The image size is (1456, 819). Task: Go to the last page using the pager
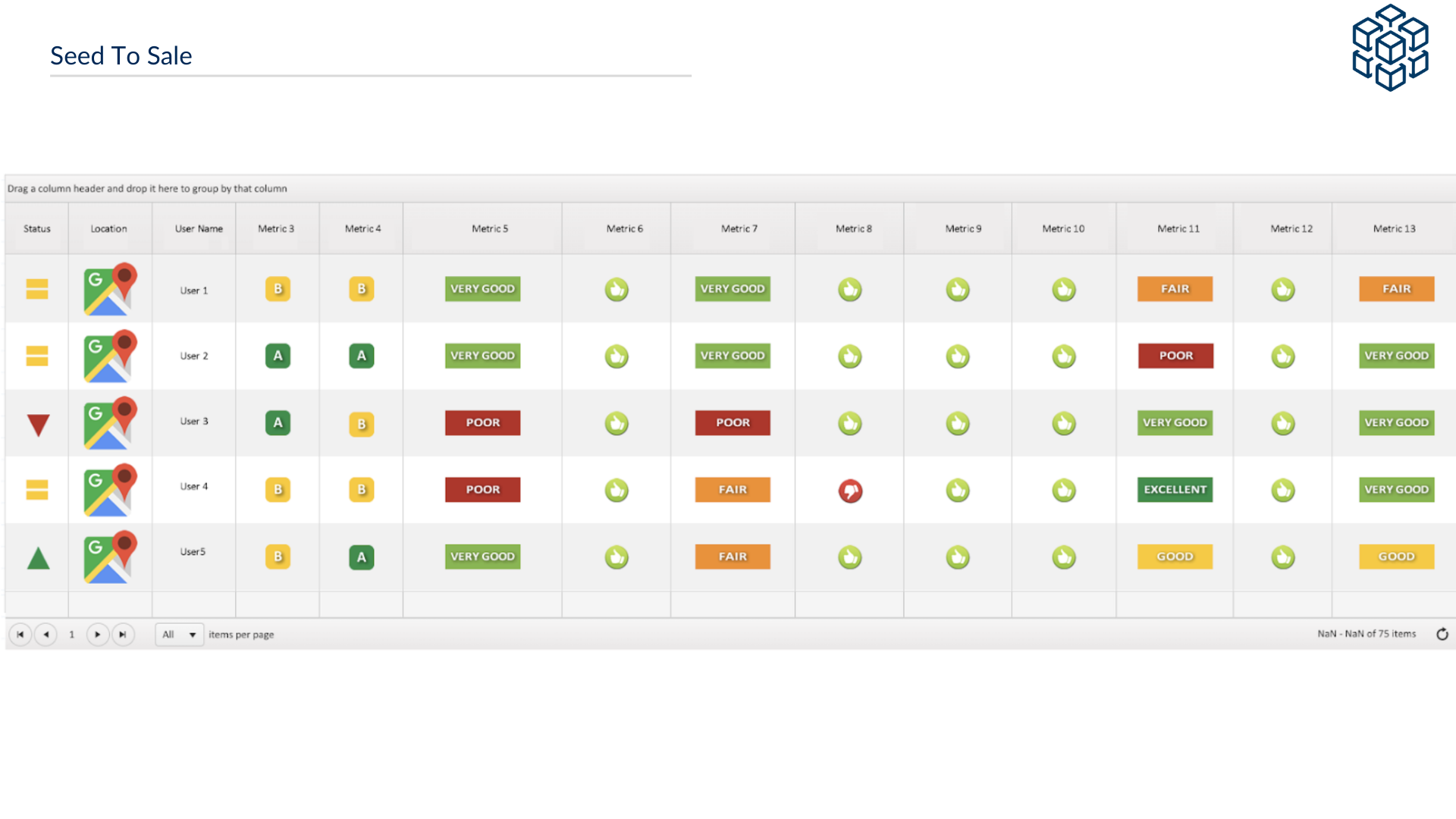pyautogui.click(x=122, y=635)
